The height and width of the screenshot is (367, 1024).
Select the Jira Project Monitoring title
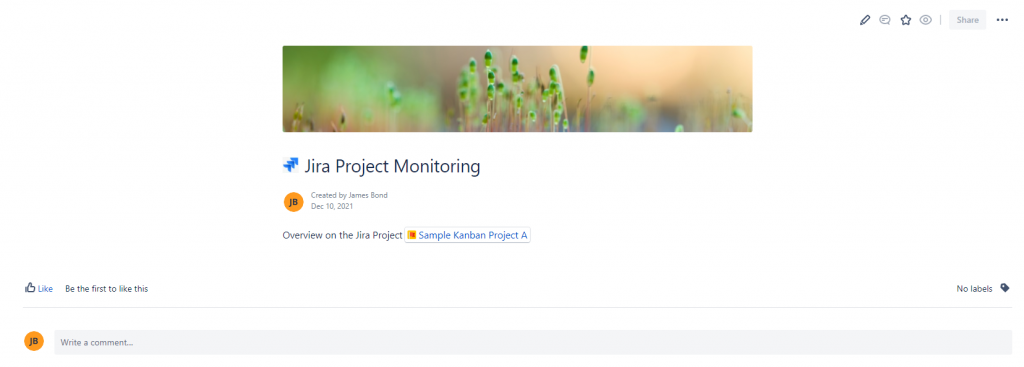point(392,167)
